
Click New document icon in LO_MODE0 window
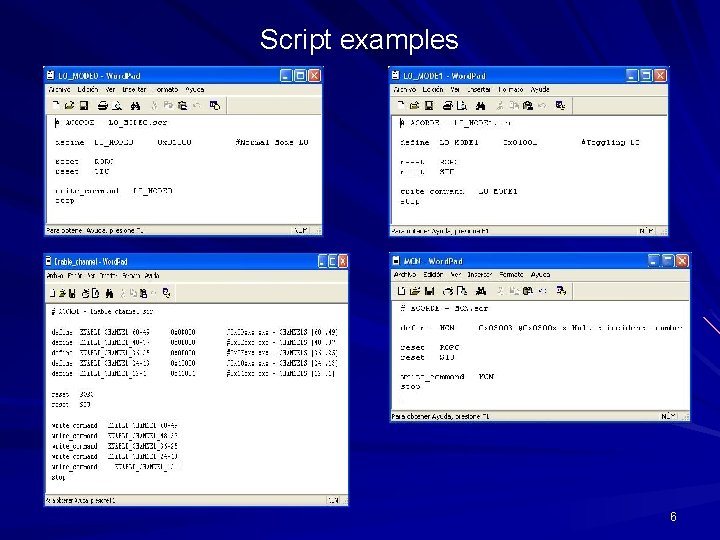tap(56, 106)
